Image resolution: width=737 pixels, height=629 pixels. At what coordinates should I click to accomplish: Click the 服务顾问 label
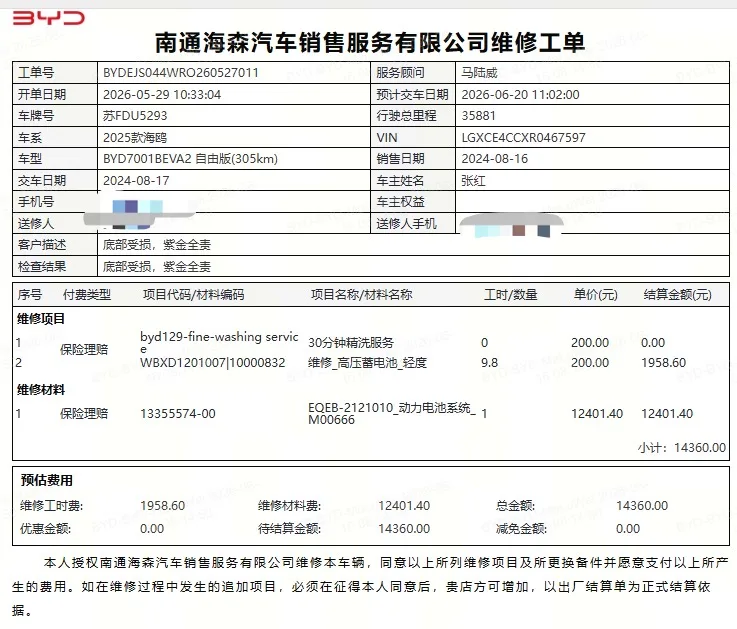pyautogui.click(x=400, y=73)
